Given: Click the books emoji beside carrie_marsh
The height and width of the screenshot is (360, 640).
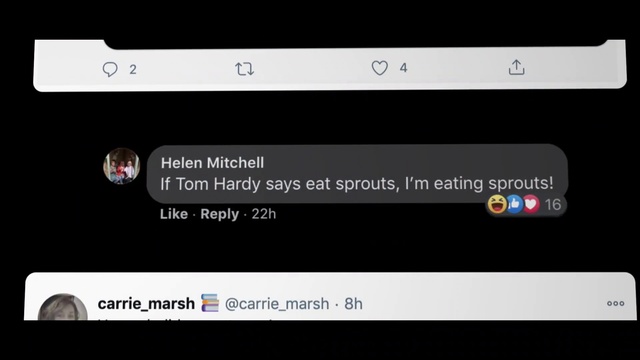Looking at the screenshot, I should click(x=210, y=303).
